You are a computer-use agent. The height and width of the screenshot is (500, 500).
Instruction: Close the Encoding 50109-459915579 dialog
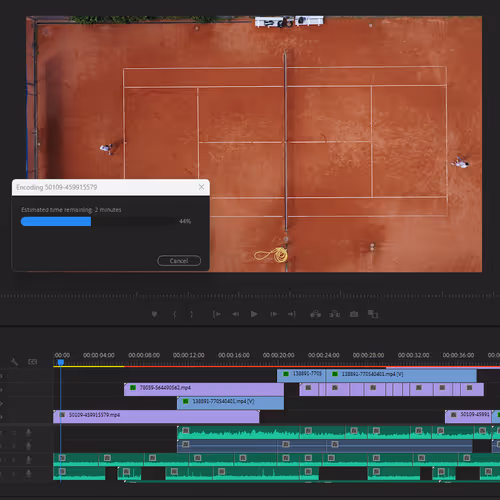pyautogui.click(x=201, y=187)
